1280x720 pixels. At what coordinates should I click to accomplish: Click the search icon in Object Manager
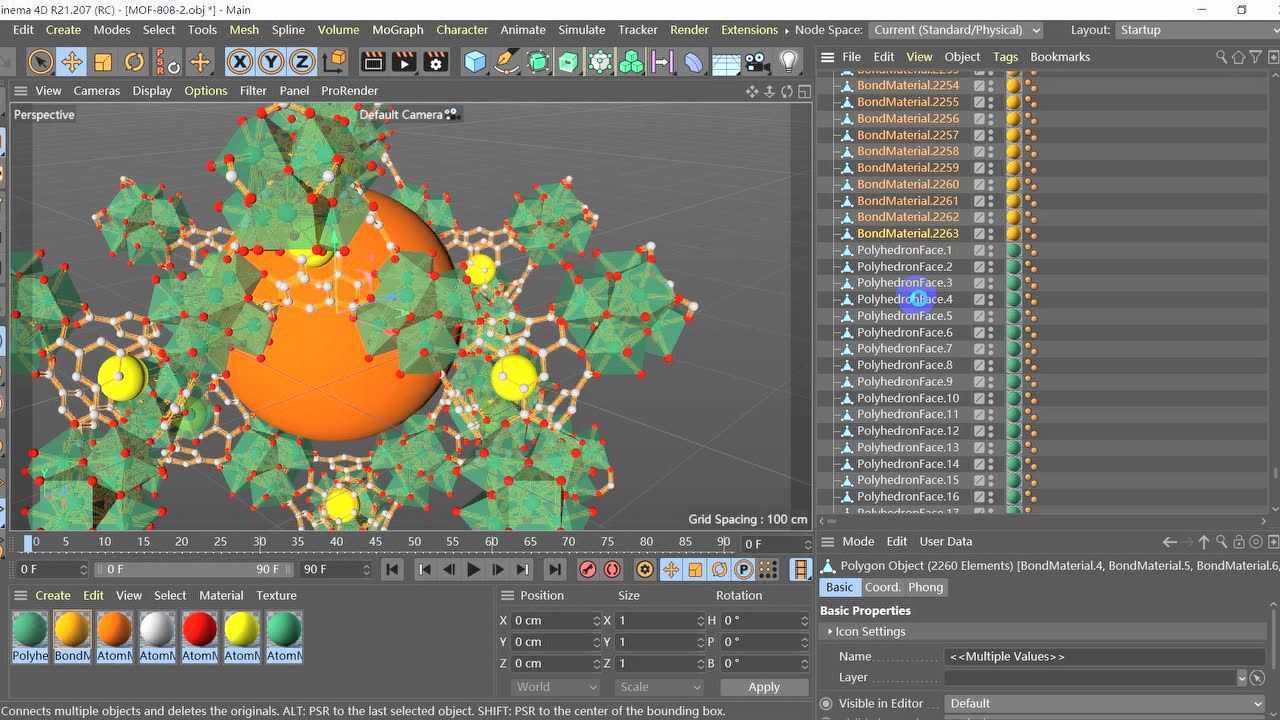point(1221,57)
